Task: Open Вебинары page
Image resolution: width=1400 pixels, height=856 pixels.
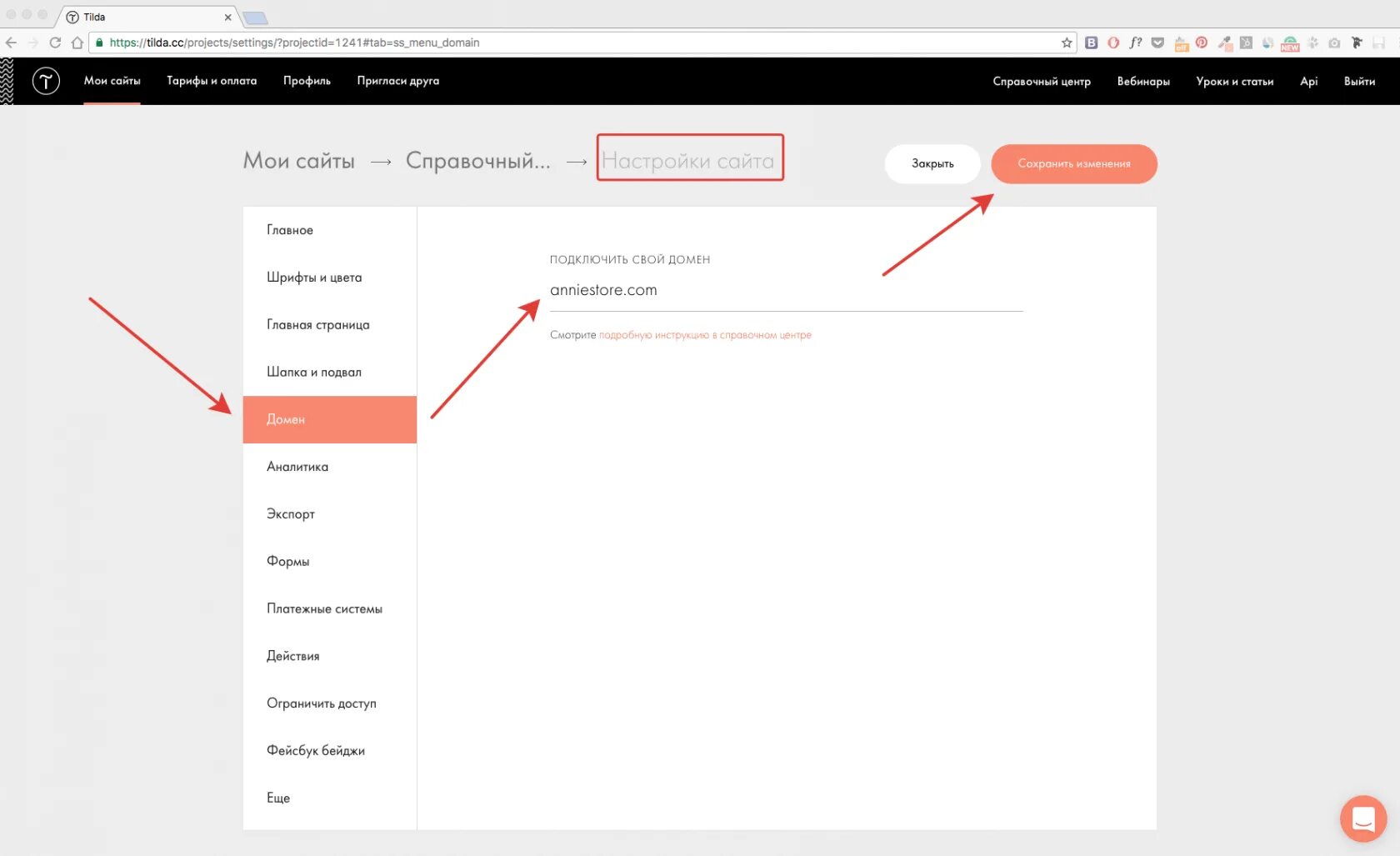Action: 1143,81
